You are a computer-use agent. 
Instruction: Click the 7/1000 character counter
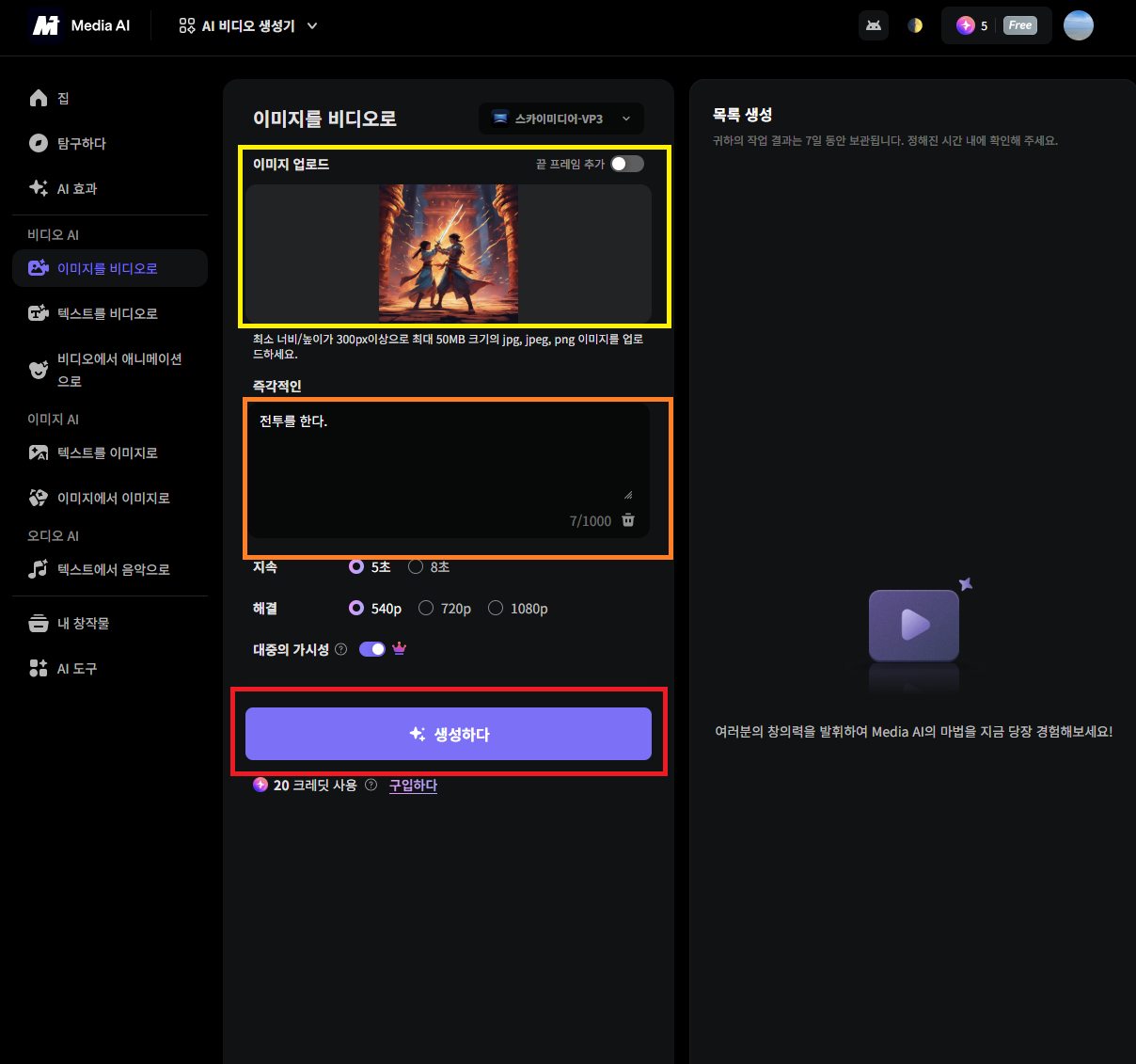(x=591, y=521)
